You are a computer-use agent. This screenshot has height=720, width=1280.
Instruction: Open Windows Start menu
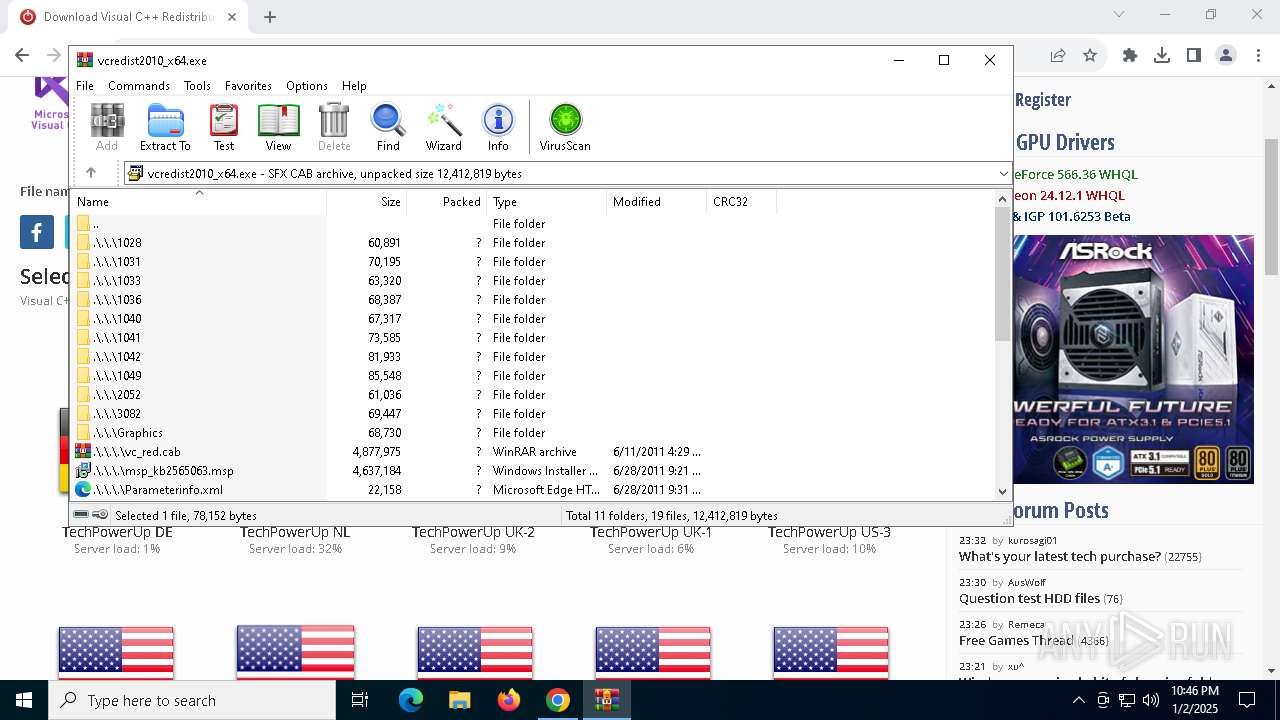pyautogui.click(x=24, y=700)
